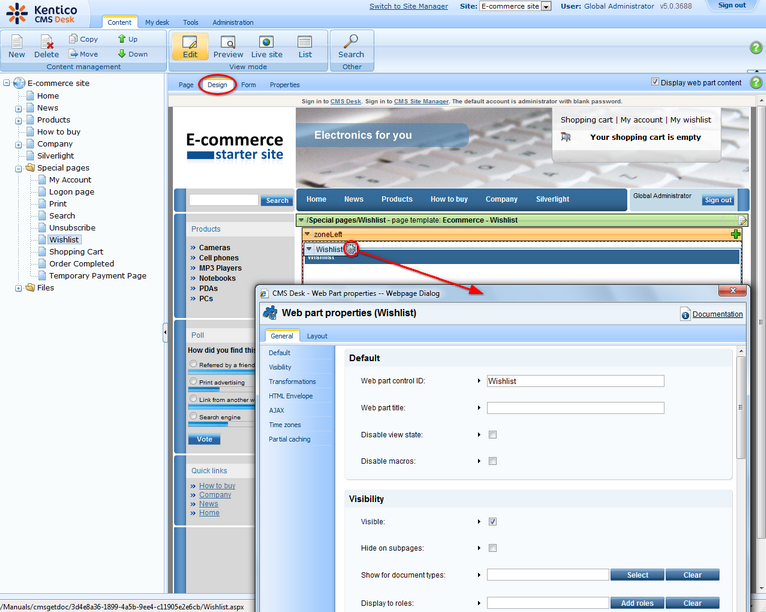This screenshot has height=612, width=766.
Task: Switch to the Properties tab
Action: coord(284,84)
